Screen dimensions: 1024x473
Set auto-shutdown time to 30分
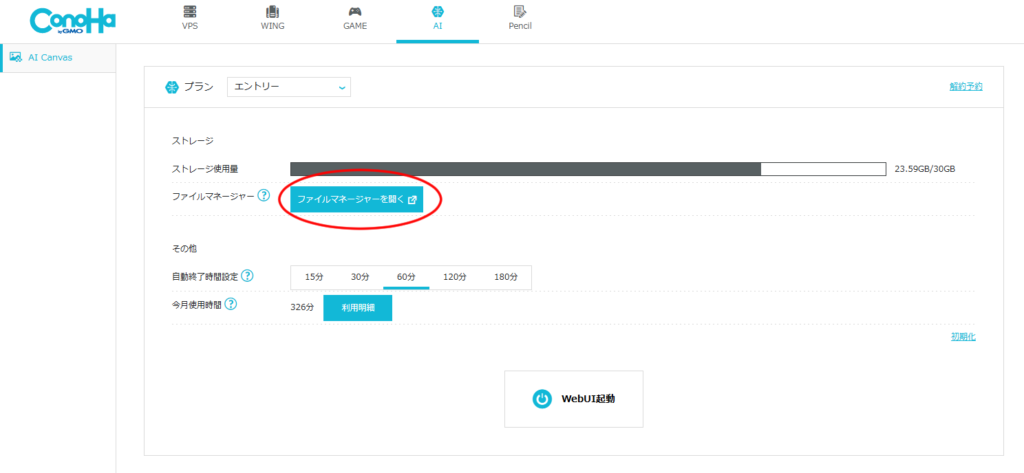360,277
